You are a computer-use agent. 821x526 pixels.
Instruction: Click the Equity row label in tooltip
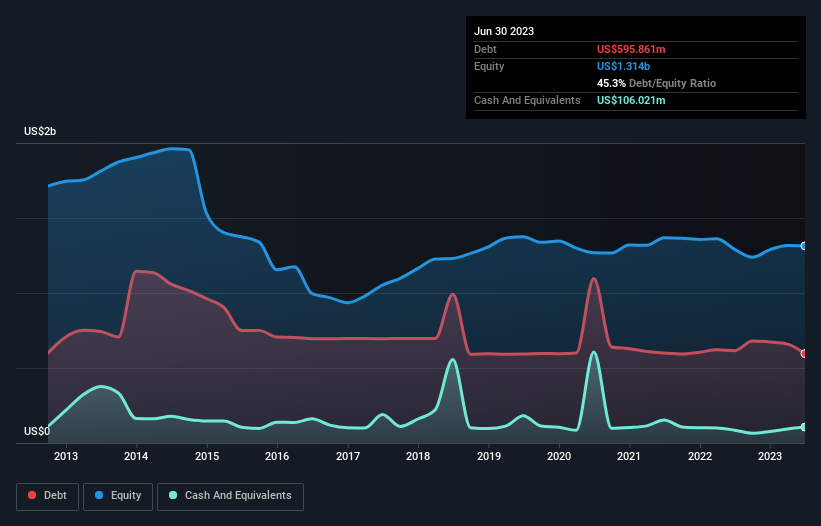tap(489, 66)
